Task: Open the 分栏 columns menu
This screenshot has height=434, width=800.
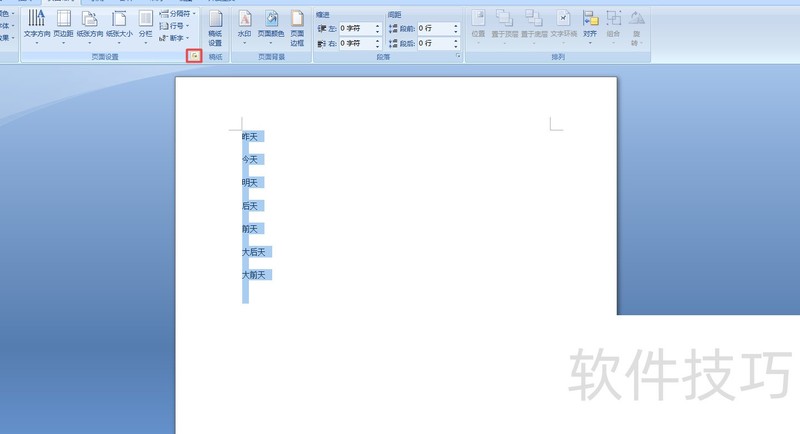Action: 145,27
